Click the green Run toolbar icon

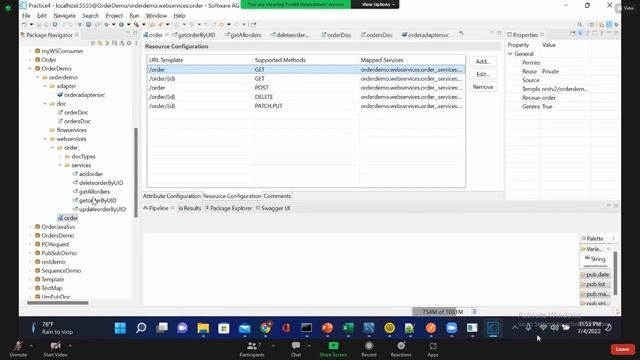(121, 24)
